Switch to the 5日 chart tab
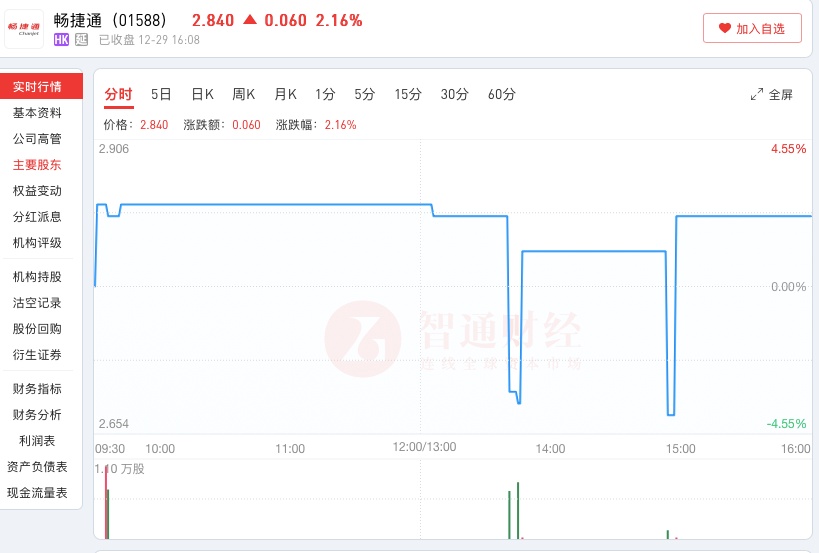 tap(161, 95)
